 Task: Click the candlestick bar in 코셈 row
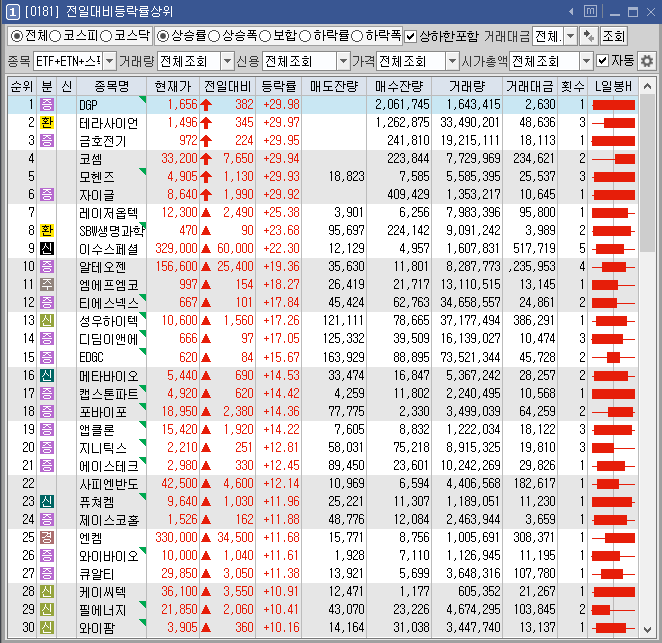coord(613,159)
